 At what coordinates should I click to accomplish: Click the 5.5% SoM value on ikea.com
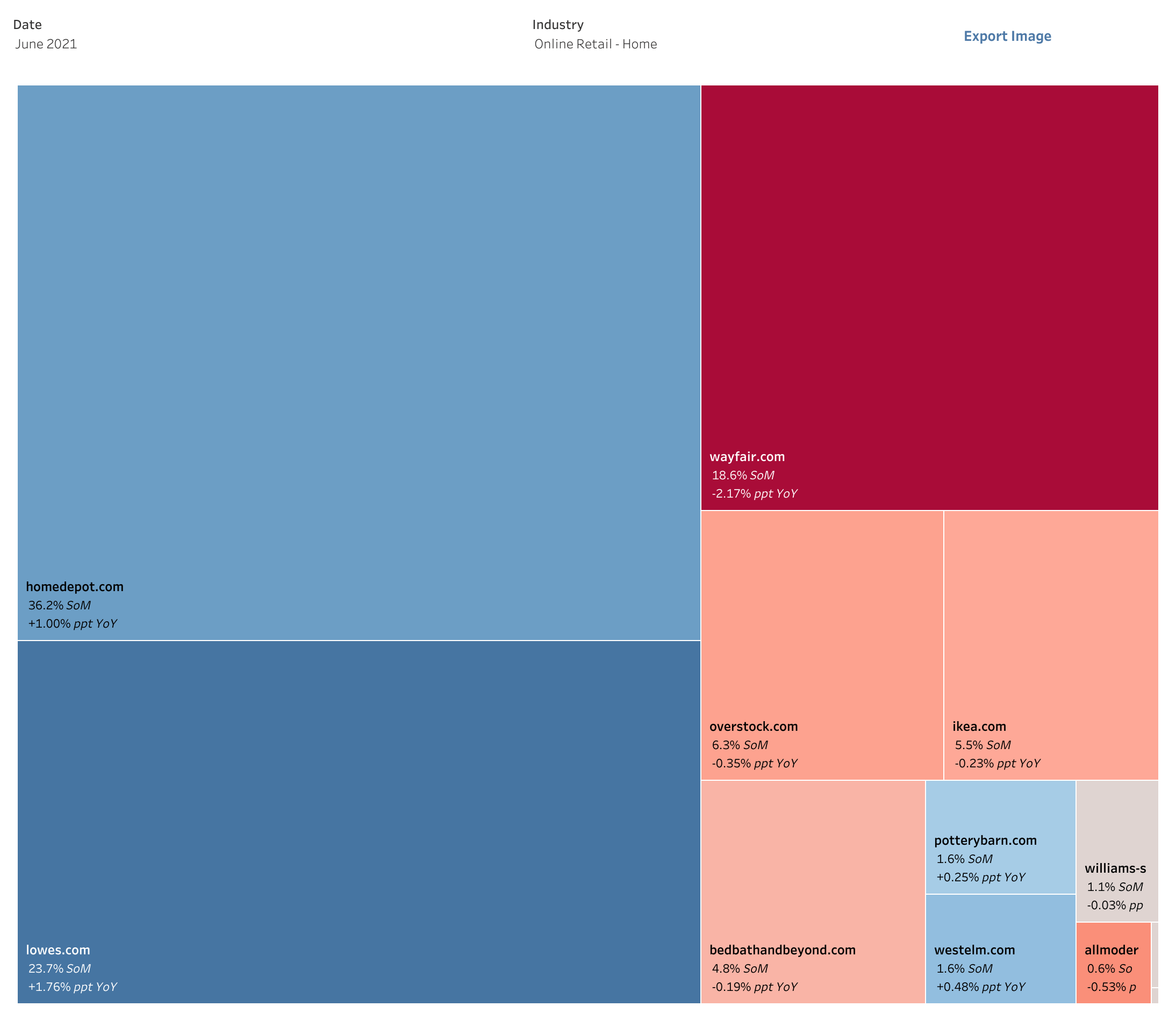(x=982, y=745)
